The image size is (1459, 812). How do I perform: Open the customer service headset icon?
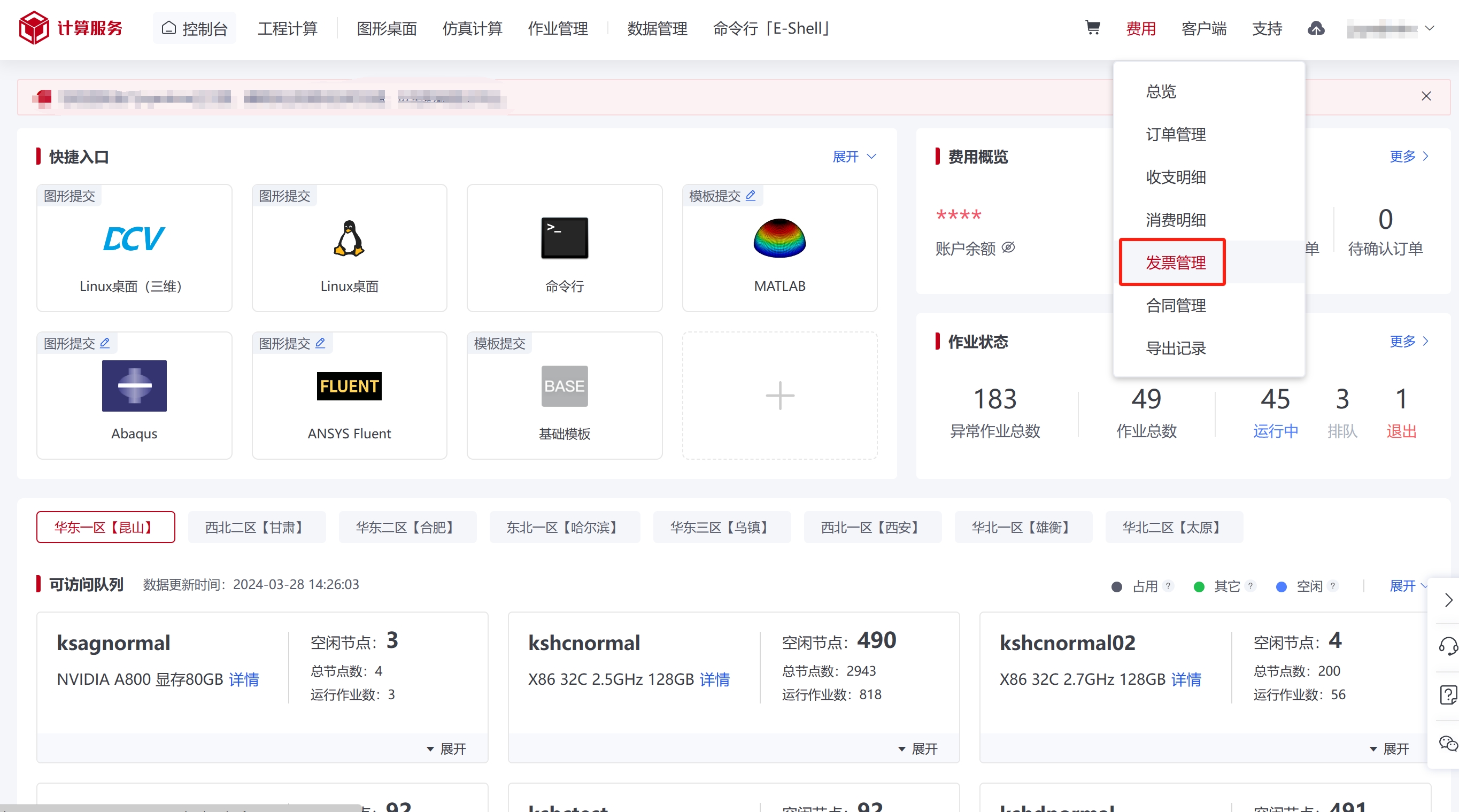click(1448, 646)
